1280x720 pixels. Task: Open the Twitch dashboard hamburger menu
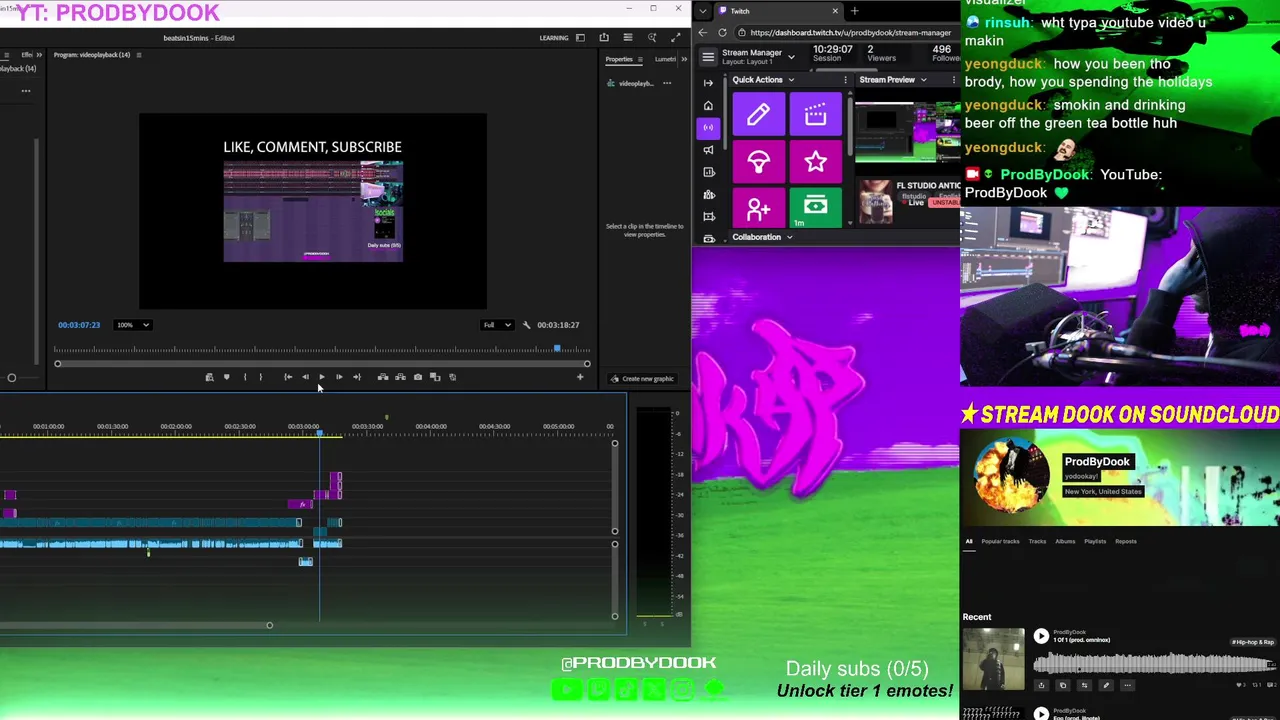pos(708,57)
